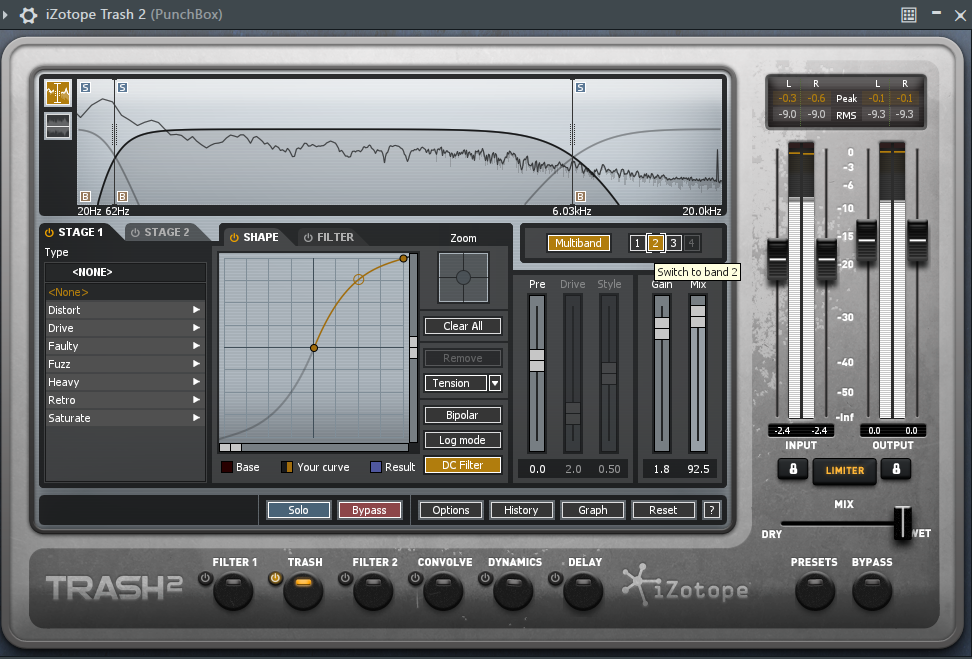Toggle Log mode for the curve
The height and width of the screenshot is (659, 972).
pos(462,440)
